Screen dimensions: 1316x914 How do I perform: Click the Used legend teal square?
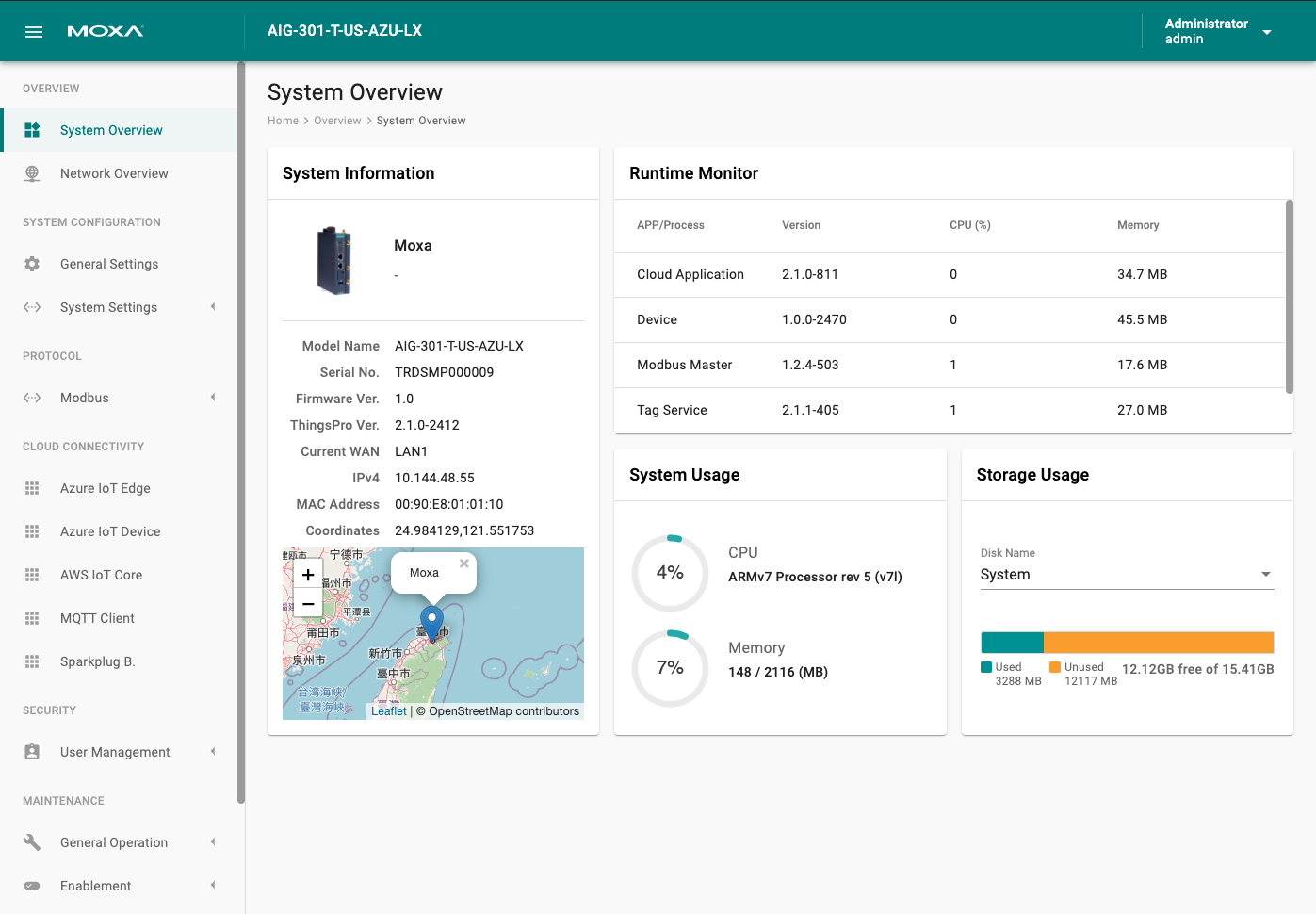pos(986,667)
